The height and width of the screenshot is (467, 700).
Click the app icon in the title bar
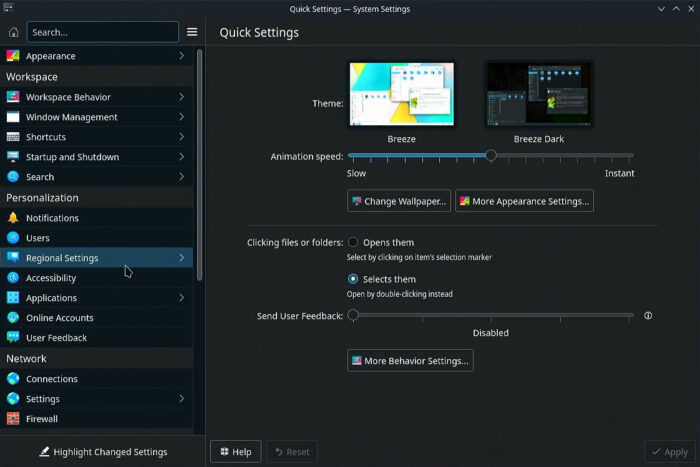click(x=8, y=8)
